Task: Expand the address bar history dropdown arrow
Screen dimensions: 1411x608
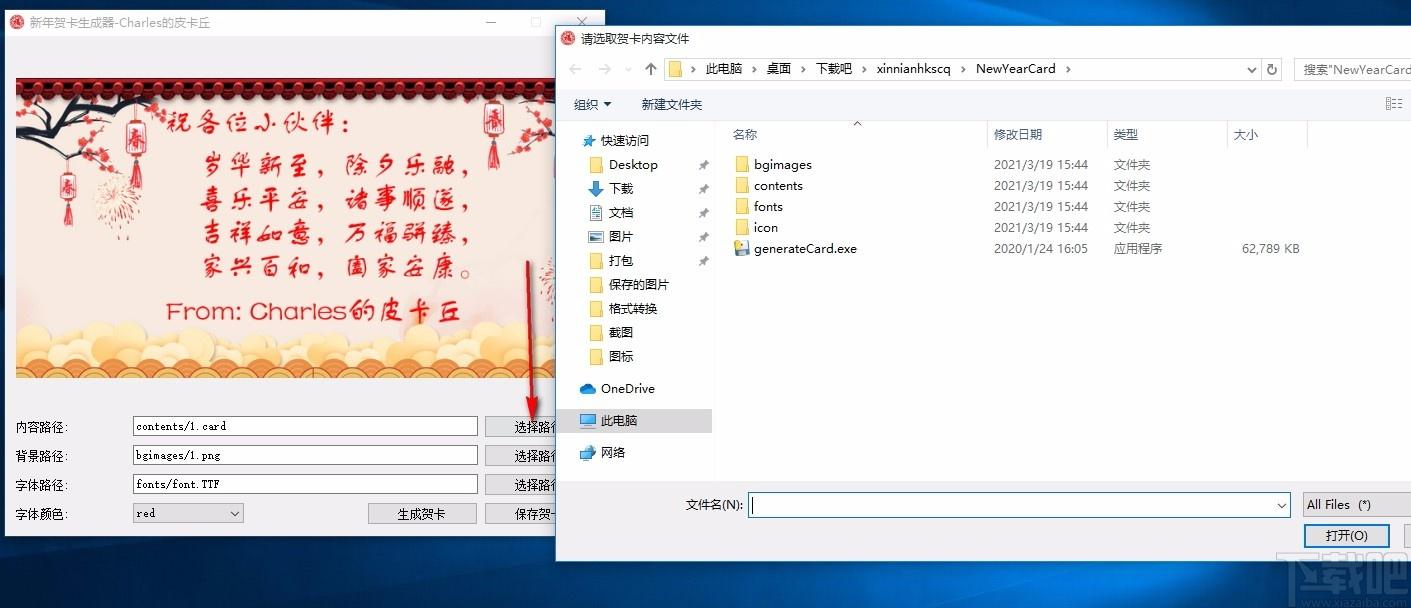Action: 1252,69
